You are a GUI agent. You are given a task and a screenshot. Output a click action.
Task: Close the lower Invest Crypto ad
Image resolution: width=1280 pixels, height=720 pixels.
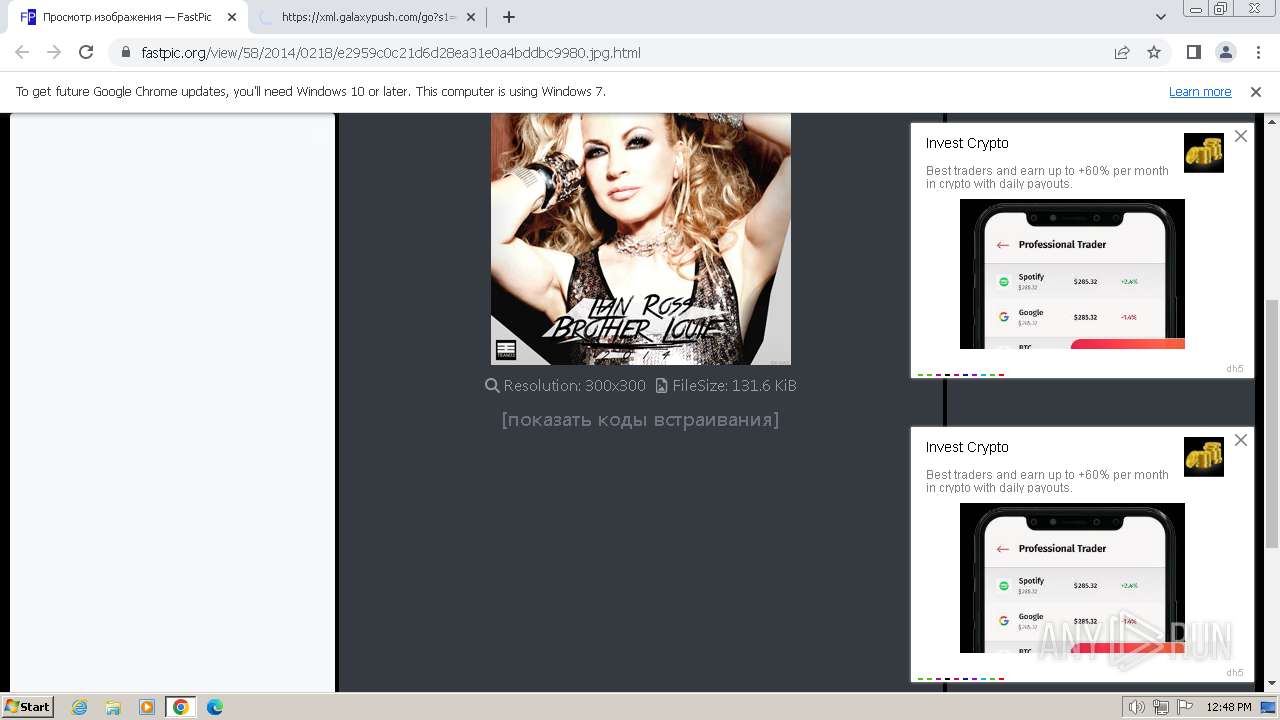[x=1241, y=440]
